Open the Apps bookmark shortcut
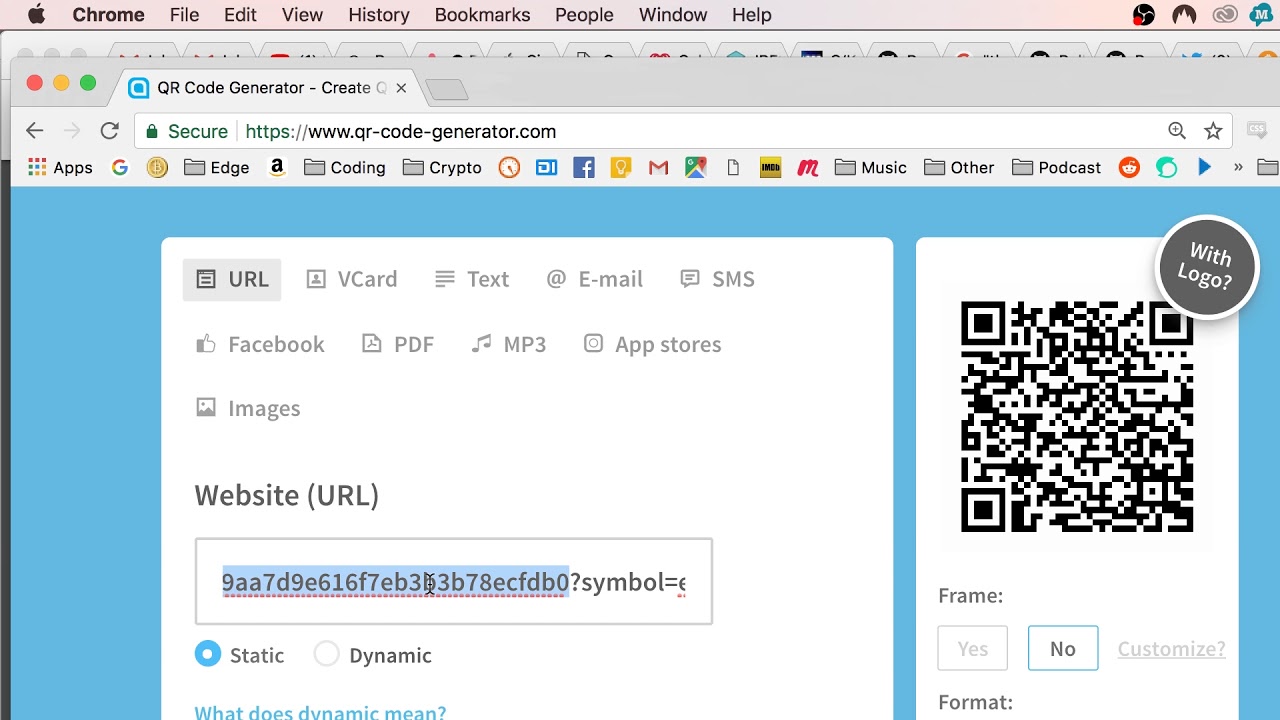1280x720 pixels. 60,168
